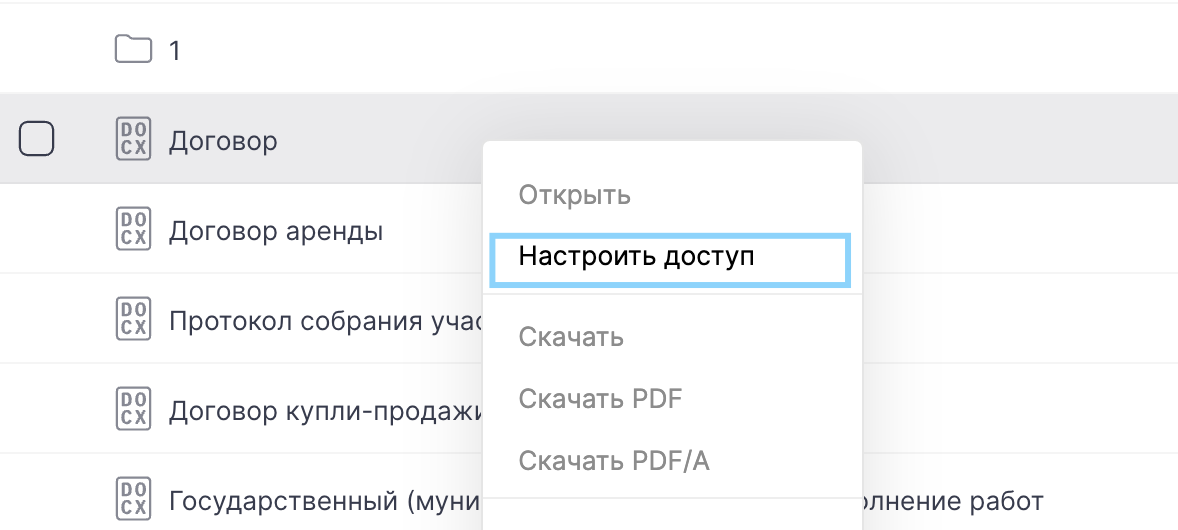This screenshot has width=1178, height=530.
Task: Pick Скачать PDF from the context menu
Action: pyautogui.click(x=600, y=399)
